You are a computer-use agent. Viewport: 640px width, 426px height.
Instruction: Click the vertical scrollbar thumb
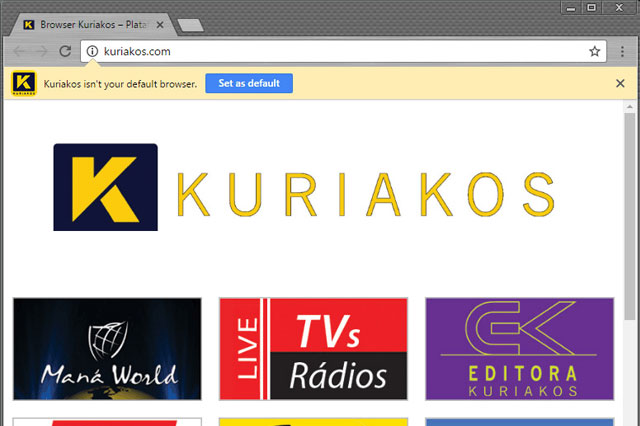[629, 216]
